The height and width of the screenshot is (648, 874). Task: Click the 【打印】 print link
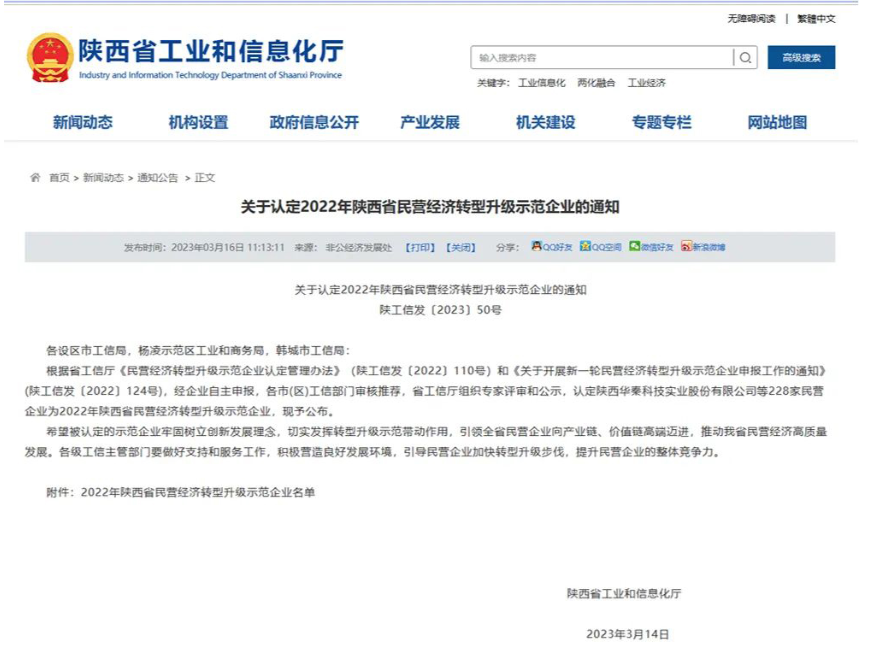click(x=420, y=247)
